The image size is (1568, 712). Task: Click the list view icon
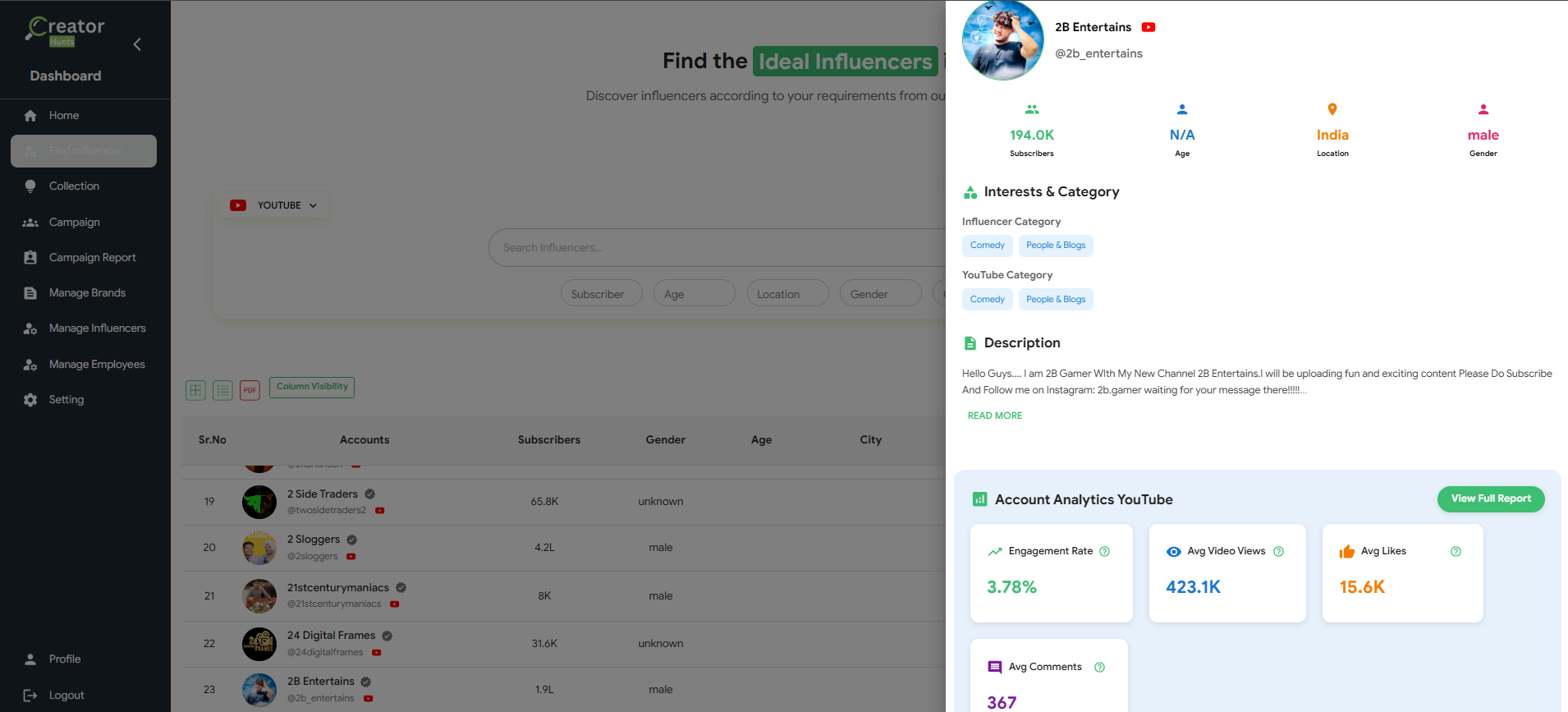[222, 390]
